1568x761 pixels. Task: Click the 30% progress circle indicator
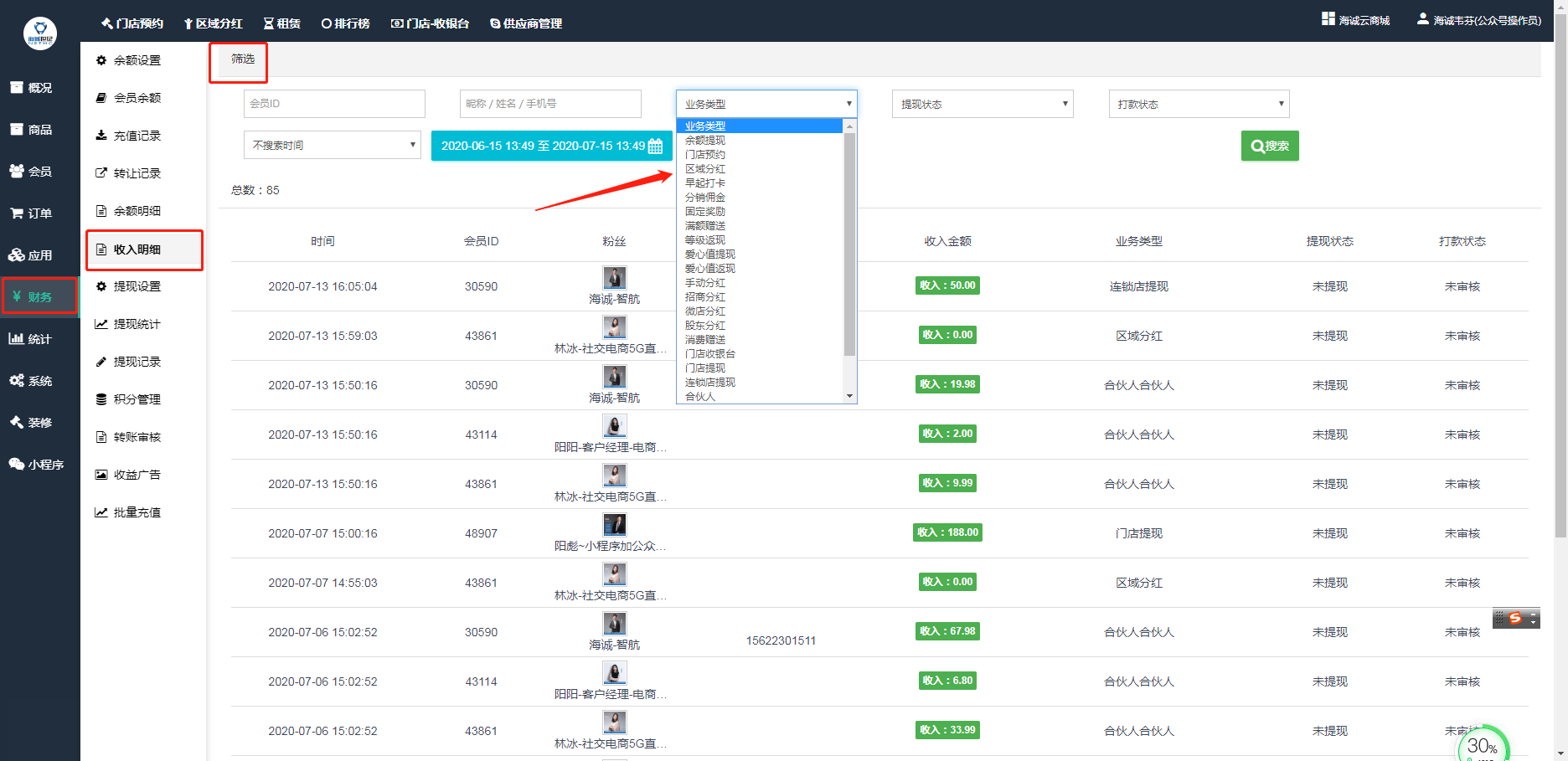point(1483,745)
